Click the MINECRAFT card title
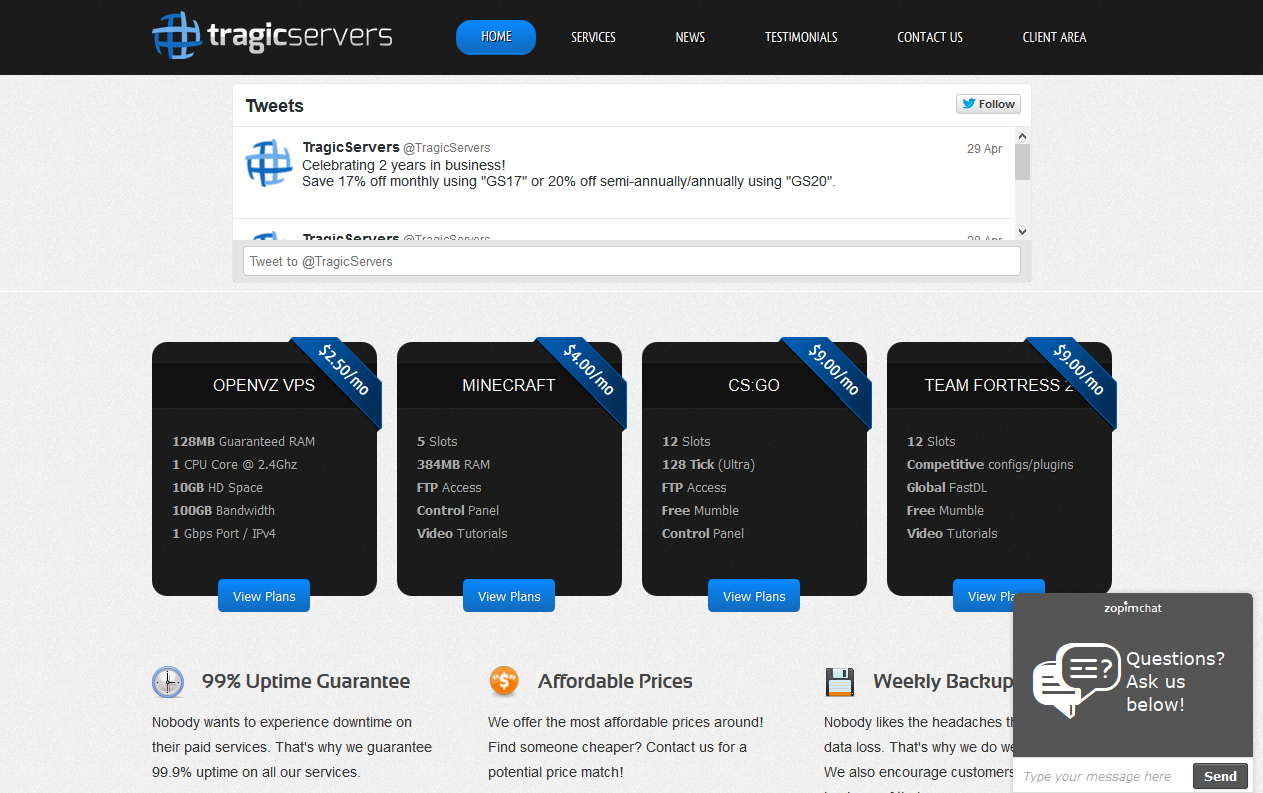 (x=509, y=385)
